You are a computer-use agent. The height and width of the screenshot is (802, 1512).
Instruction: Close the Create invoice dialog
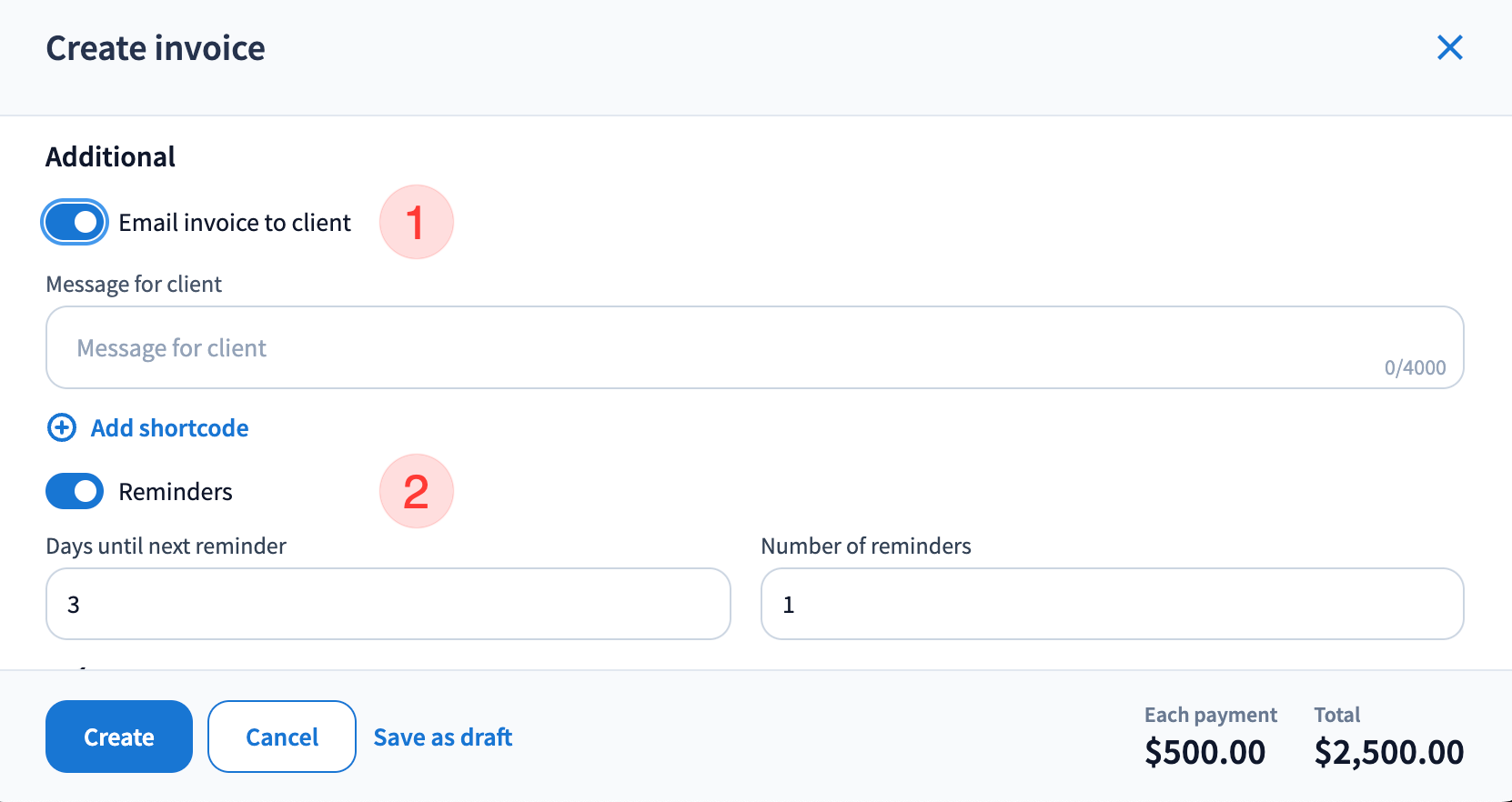point(1449,47)
